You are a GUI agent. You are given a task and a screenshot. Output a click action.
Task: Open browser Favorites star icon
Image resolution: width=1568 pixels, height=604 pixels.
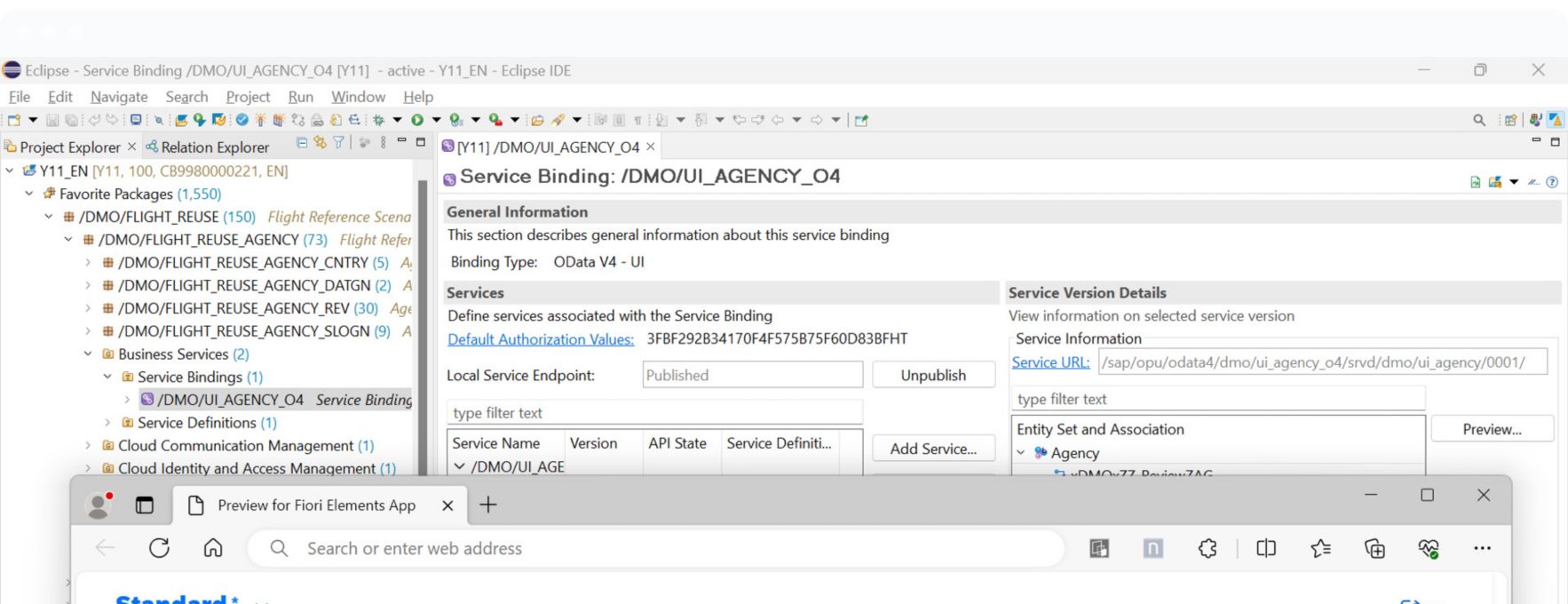click(1320, 549)
